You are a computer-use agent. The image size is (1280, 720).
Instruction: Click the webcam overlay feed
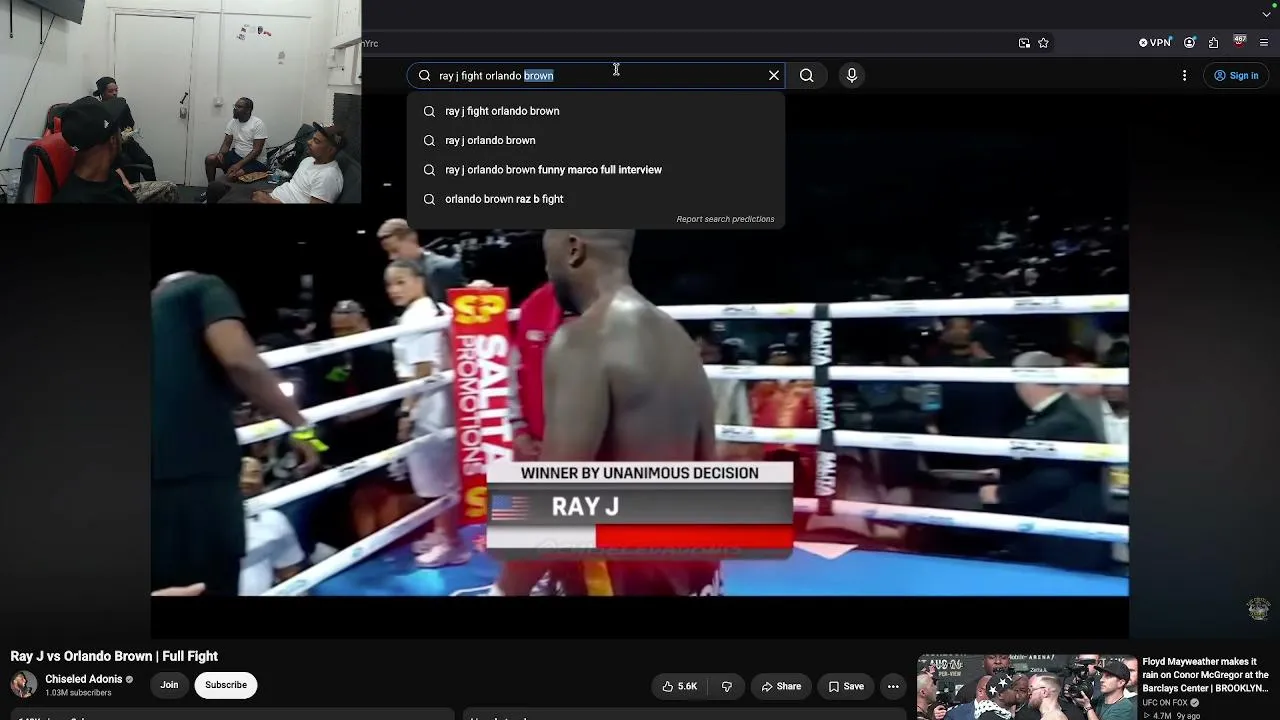181,101
